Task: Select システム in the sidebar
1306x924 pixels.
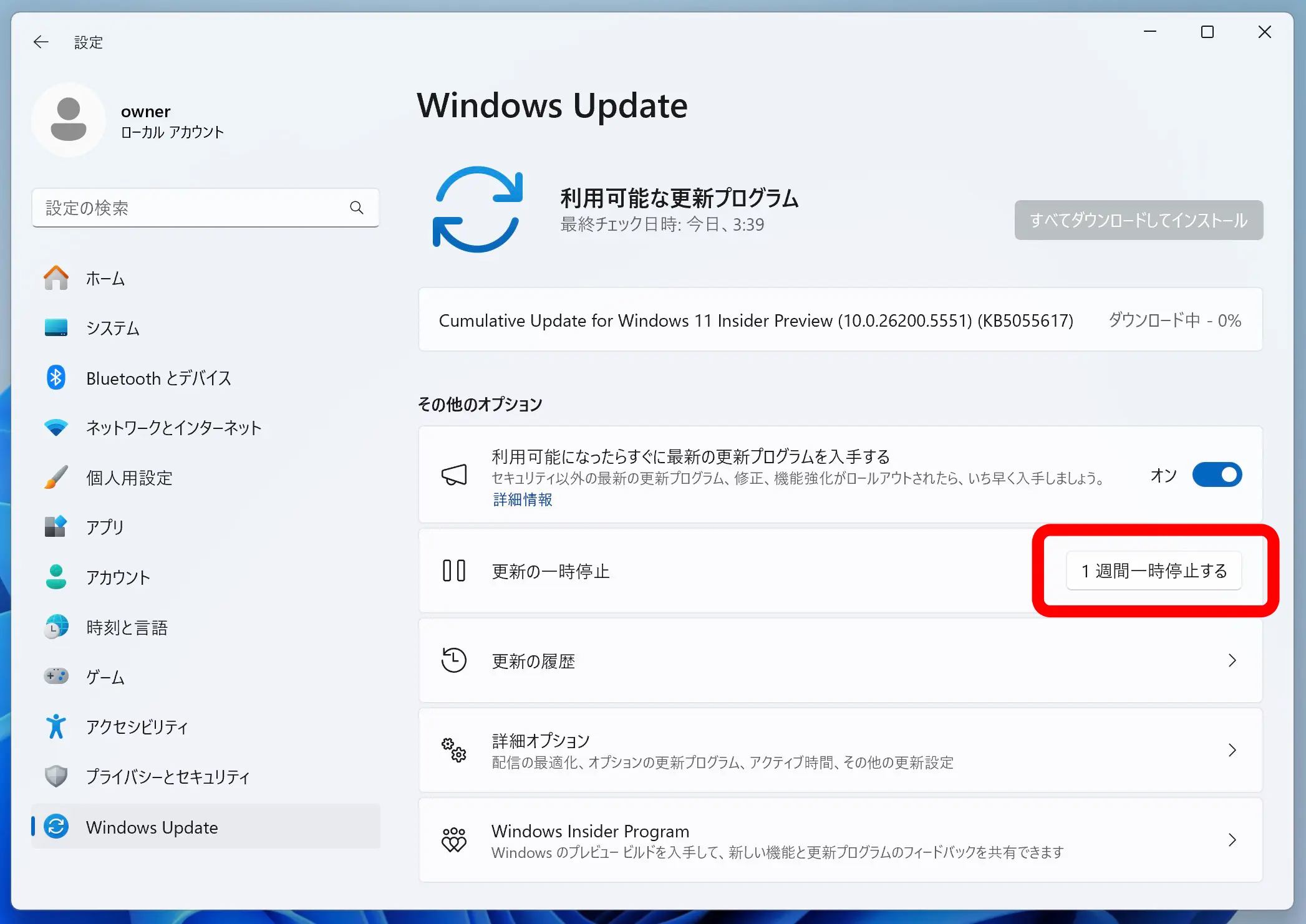Action: pyautogui.click(x=112, y=328)
